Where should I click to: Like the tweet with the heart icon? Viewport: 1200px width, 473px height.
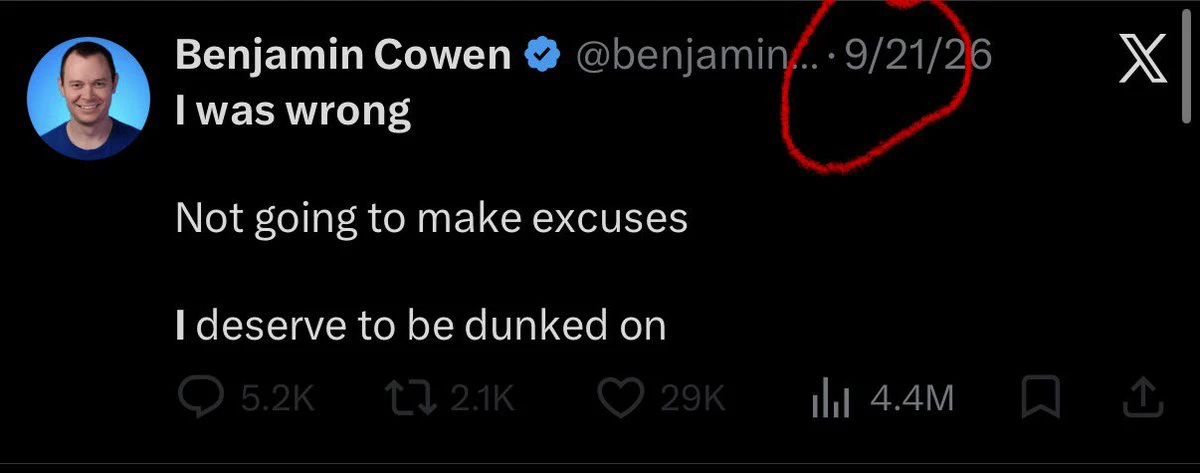click(621, 399)
